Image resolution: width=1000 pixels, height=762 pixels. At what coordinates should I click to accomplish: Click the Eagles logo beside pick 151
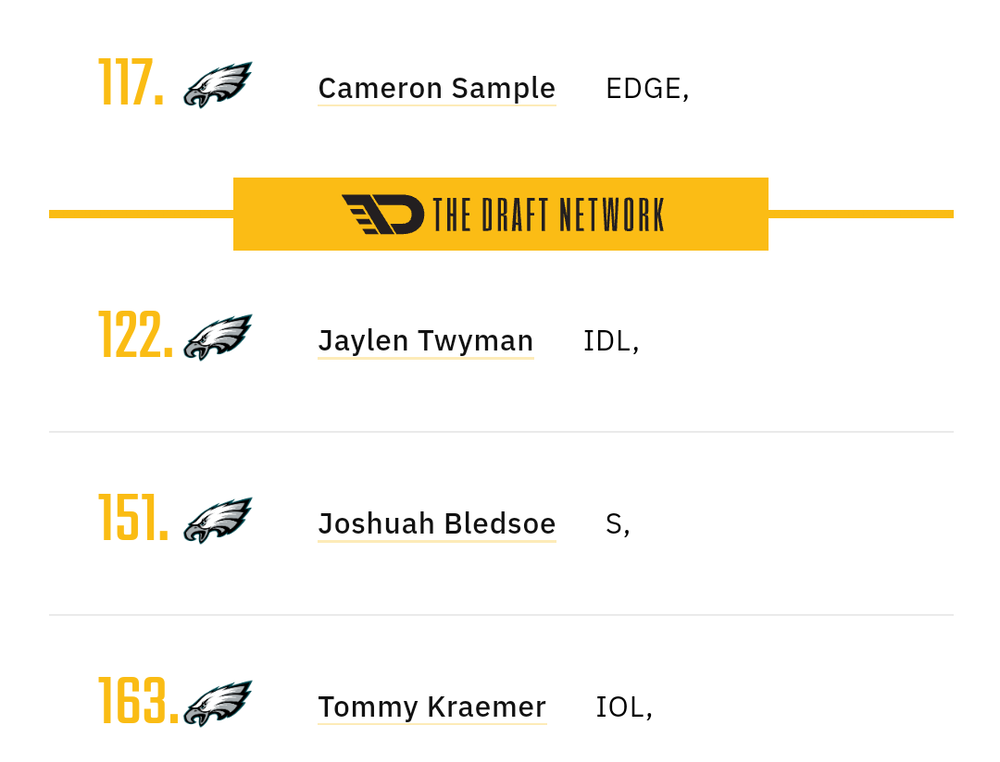pyautogui.click(x=217, y=521)
